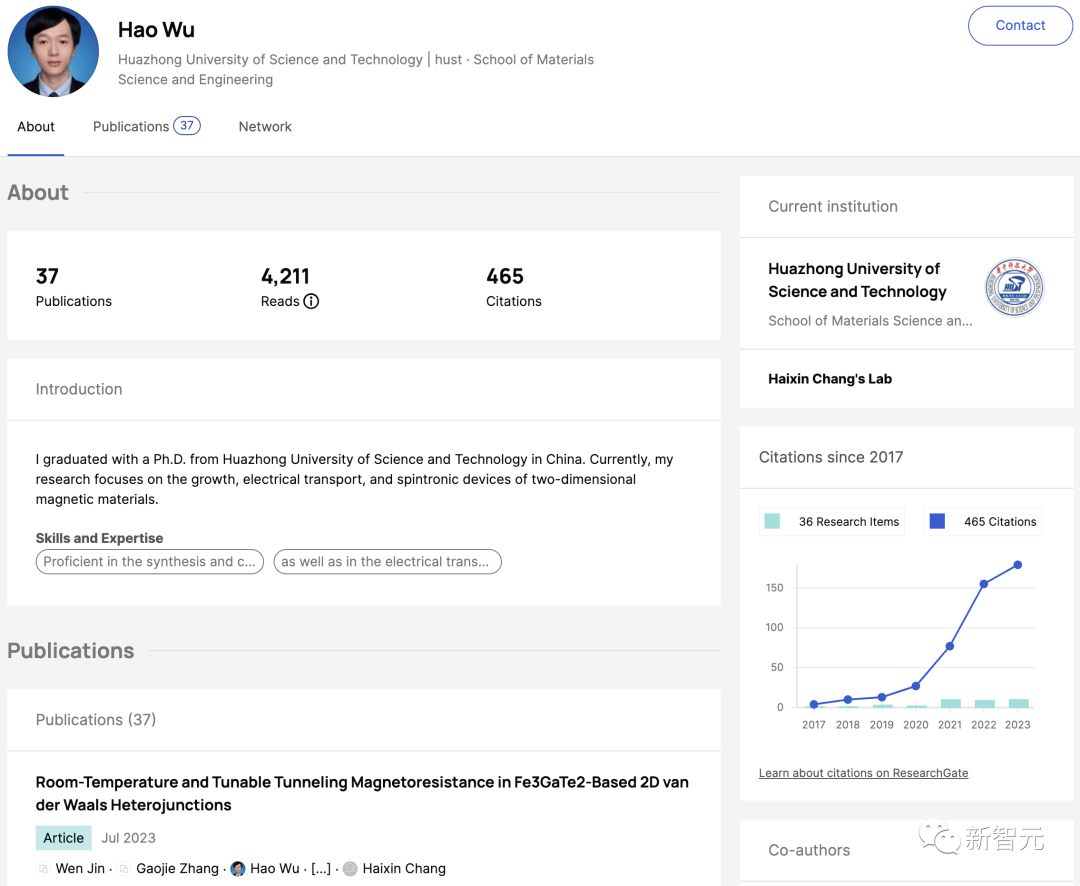Select the 'as well as in the electrical' skill tag

click(x=387, y=562)
